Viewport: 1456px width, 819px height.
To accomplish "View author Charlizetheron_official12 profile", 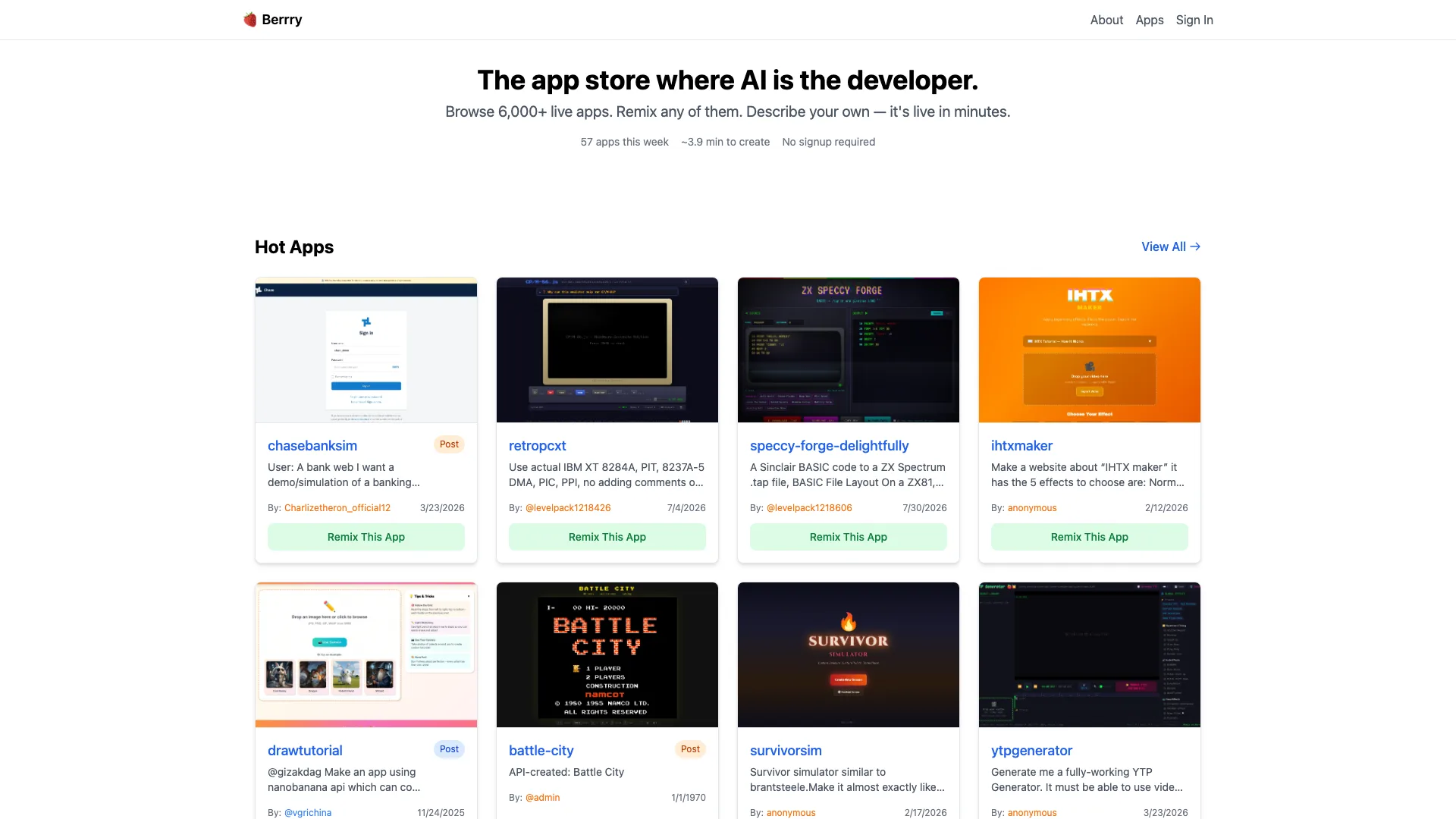I will click(x=337, y=508).
